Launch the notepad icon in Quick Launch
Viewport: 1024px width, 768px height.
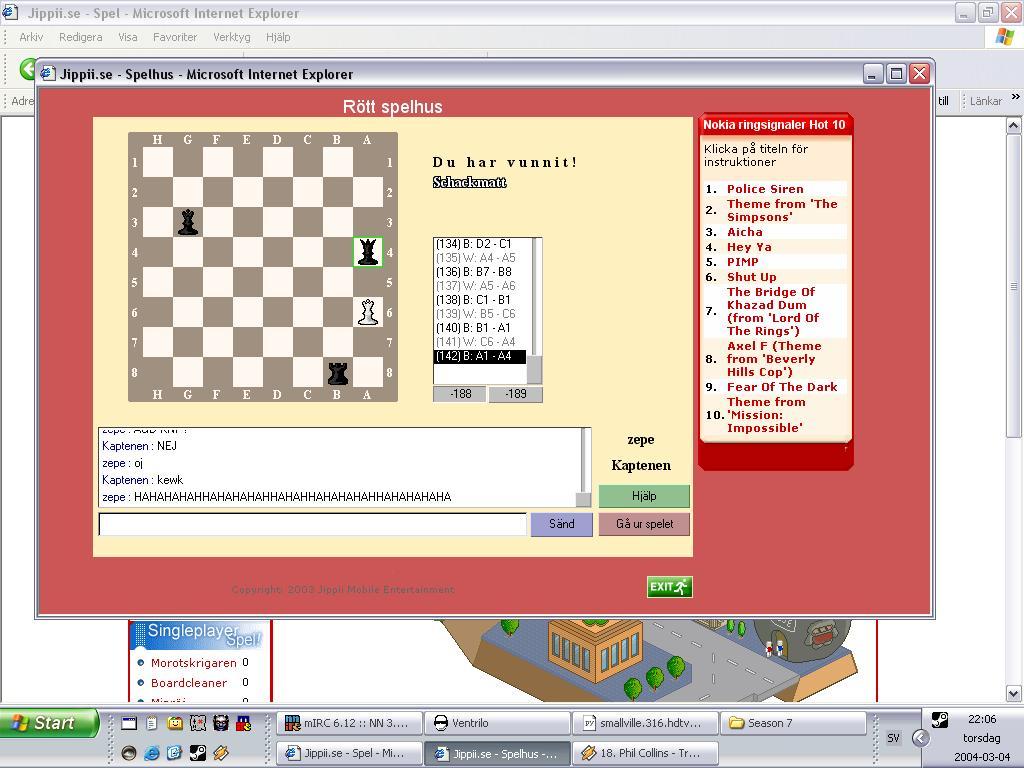click(x=152, y=723)
